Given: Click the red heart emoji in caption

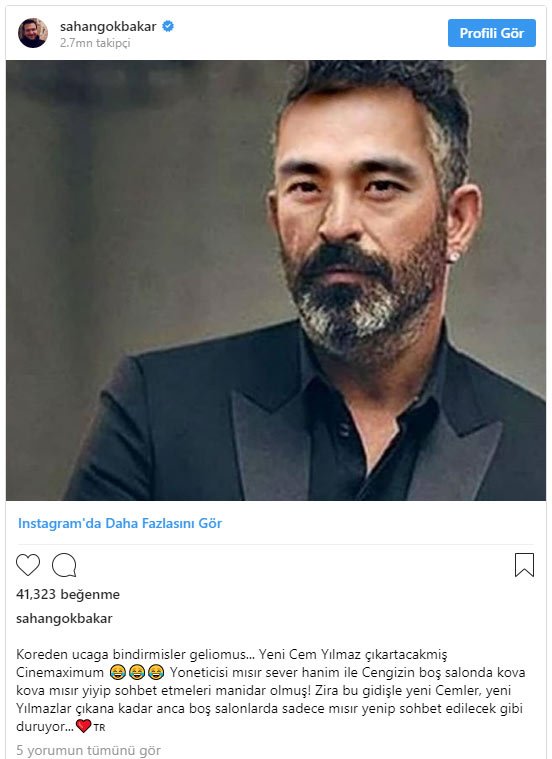Looking at the screenshot, I should [84, 726].
